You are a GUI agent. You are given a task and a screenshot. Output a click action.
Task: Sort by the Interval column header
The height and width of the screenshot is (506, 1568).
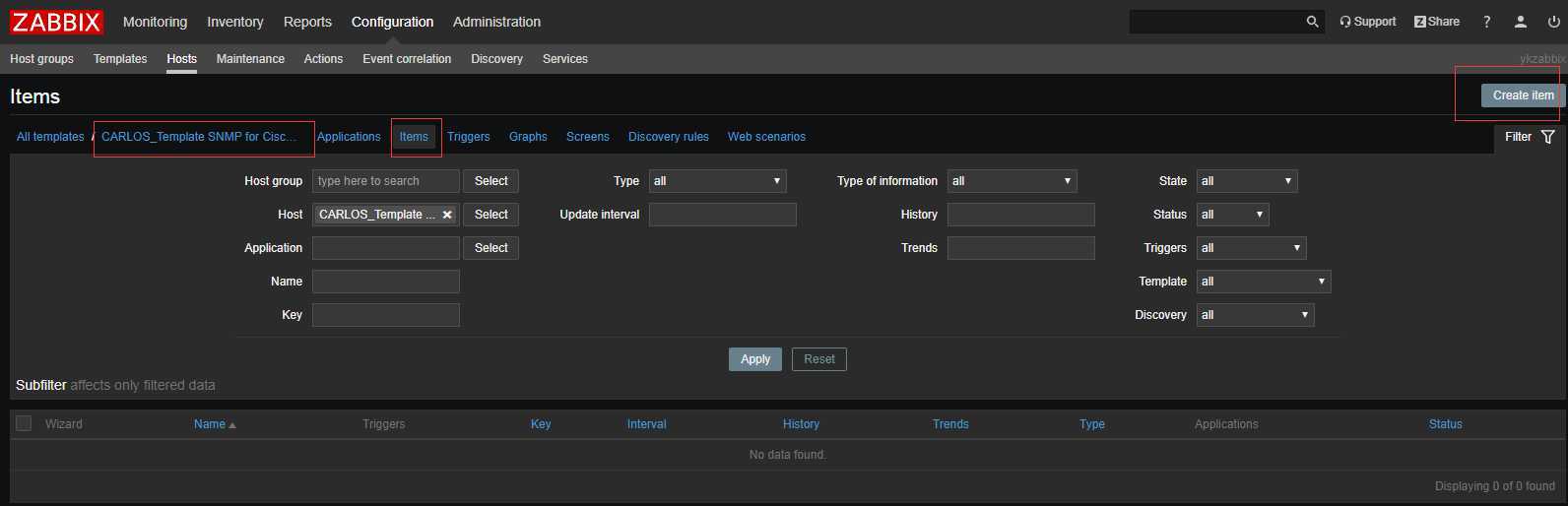click(647, 424)
